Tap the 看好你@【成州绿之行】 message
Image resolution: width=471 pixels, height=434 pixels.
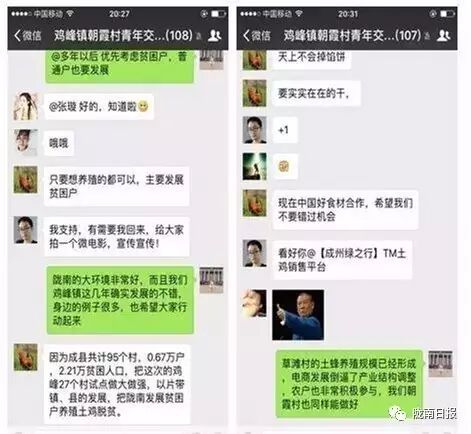(342, 260)
